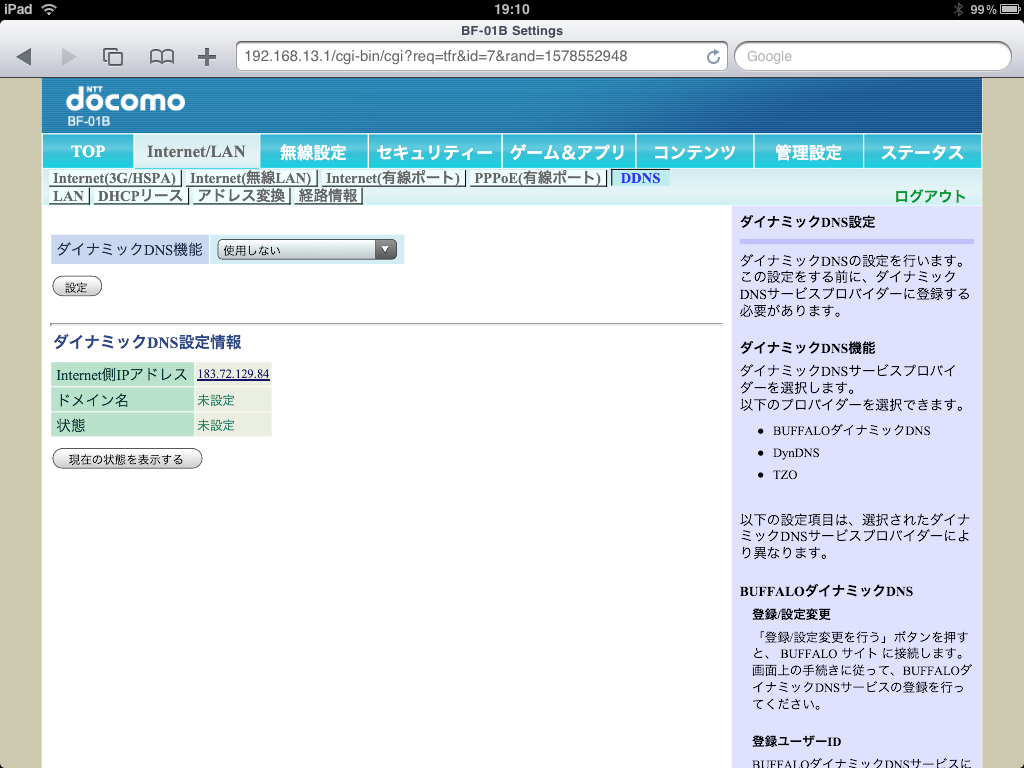Screen dimensions: 1024x768
Task: Go to PPPoE(有線ポート) sub-tab
Action: coord(538,178)
